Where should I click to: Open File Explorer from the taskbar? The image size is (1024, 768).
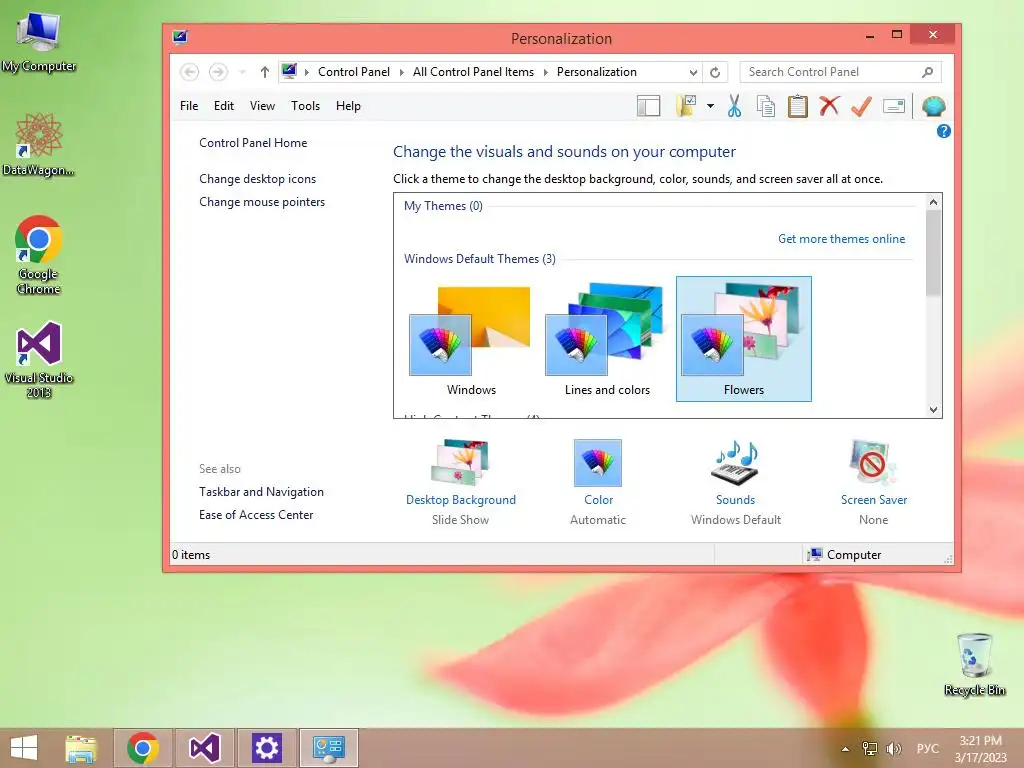(x=82, y=748)
